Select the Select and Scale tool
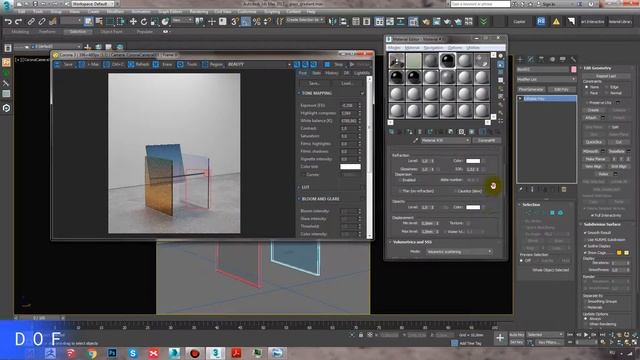640x360 pixels. [154, 22]
